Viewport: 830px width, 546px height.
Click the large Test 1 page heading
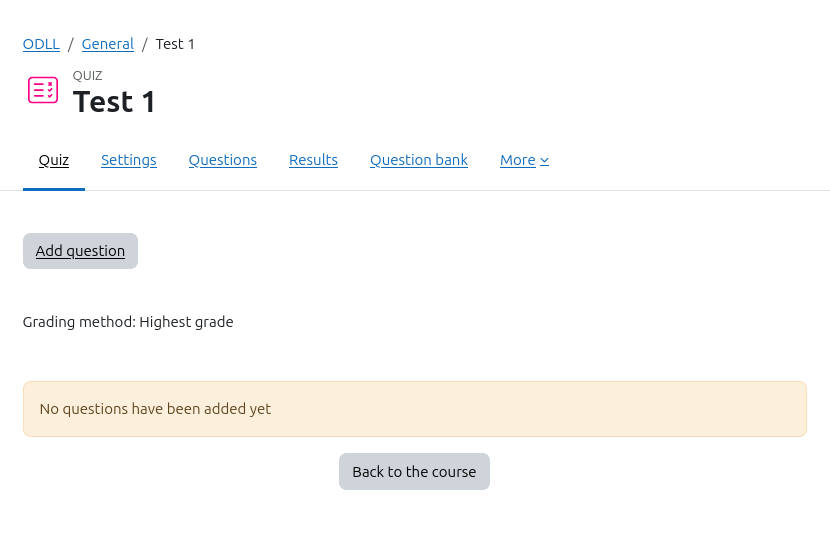click(x=114, y=101)
